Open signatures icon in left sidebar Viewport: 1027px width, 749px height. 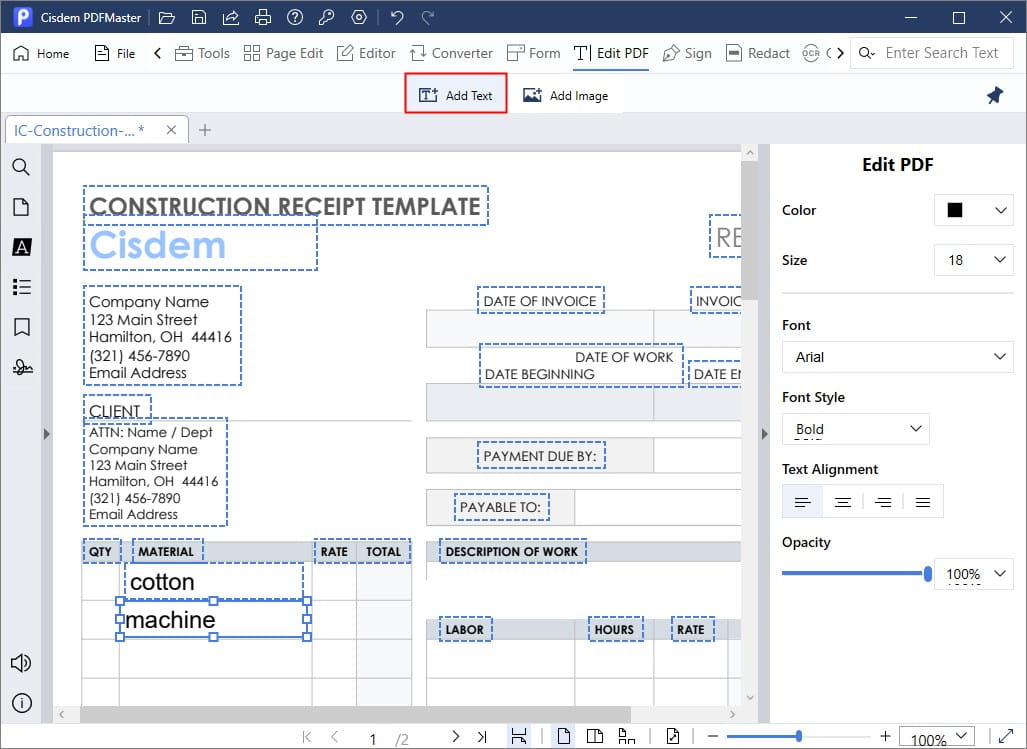point(22,367)
